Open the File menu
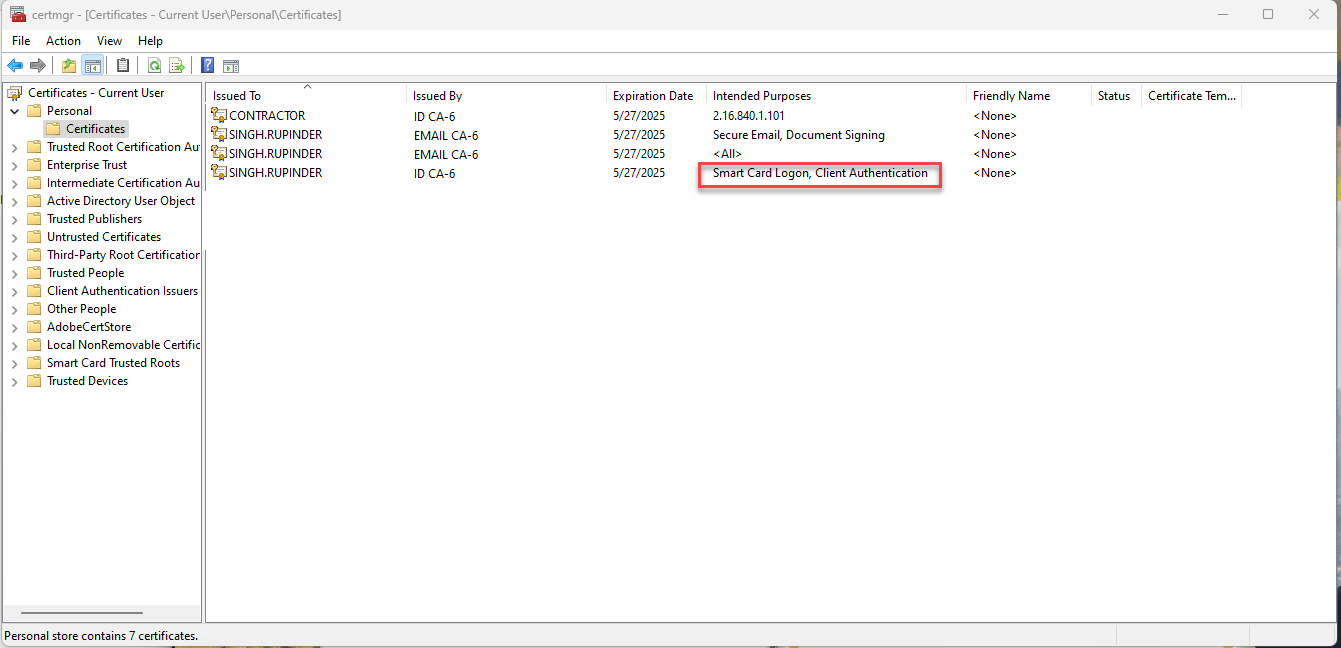This screenshot has height=648, width=1341. click(21, 41)
